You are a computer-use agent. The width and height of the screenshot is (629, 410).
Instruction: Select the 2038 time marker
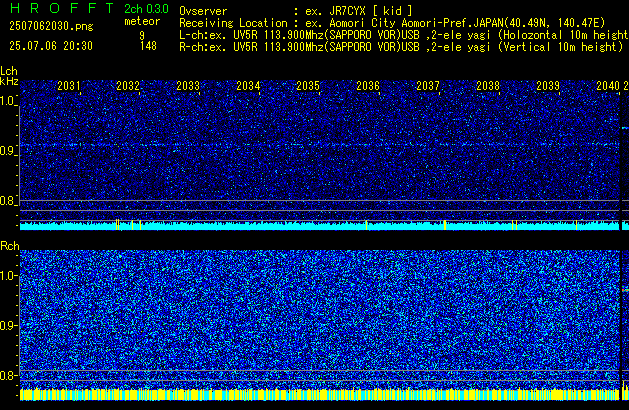click(488, 86)
